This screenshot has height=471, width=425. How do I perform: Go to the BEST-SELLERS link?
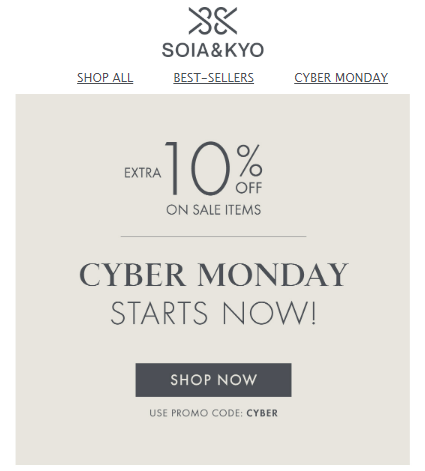click(x=213, y=78)
